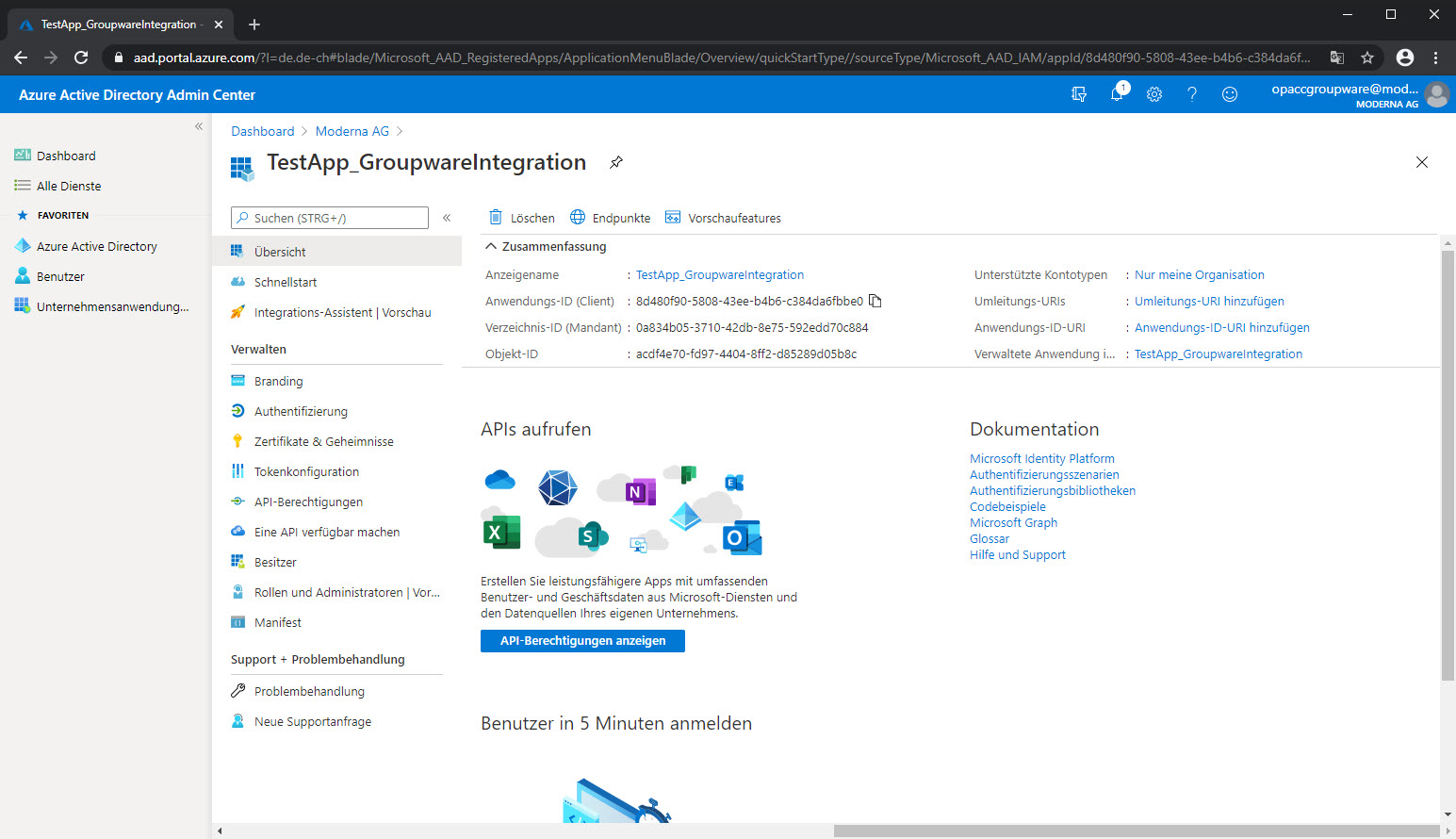Click the translate page icon in address bar

click(x=1336, y=58)
